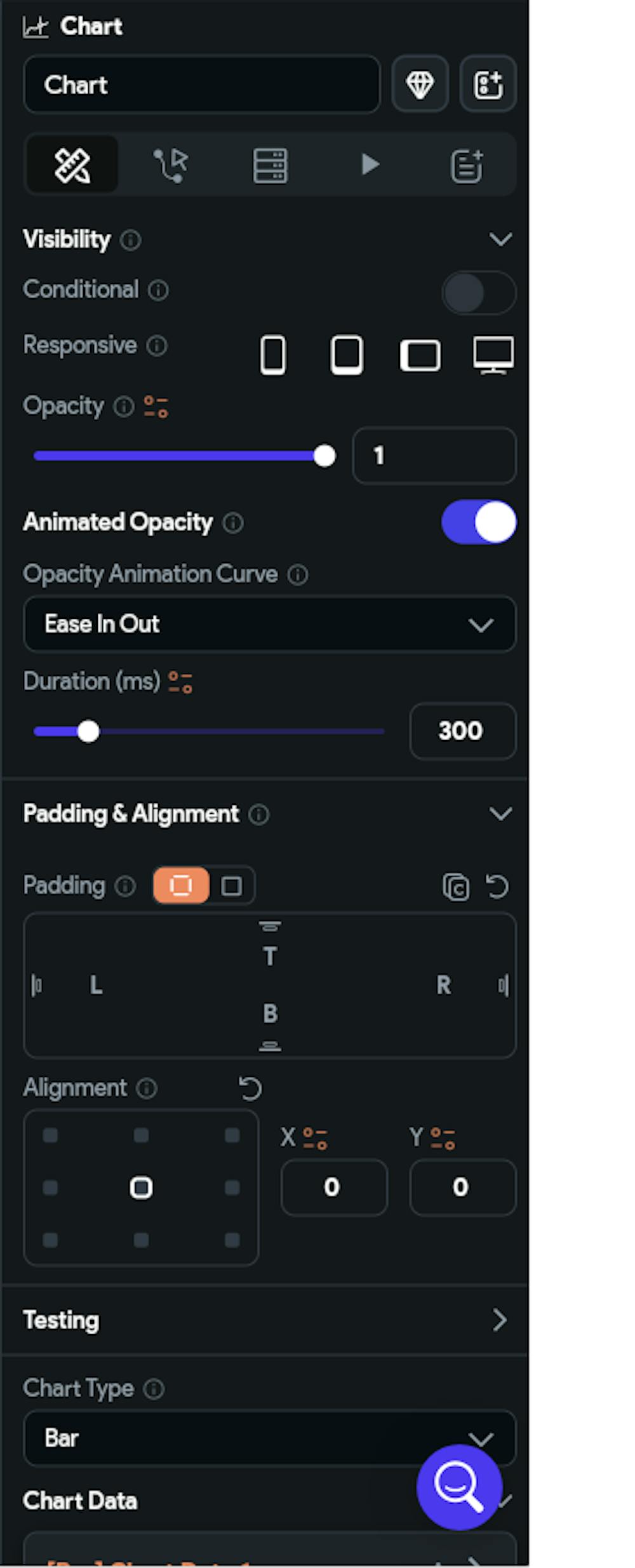Click the add component icon beside name field

(x=488, y=84)
